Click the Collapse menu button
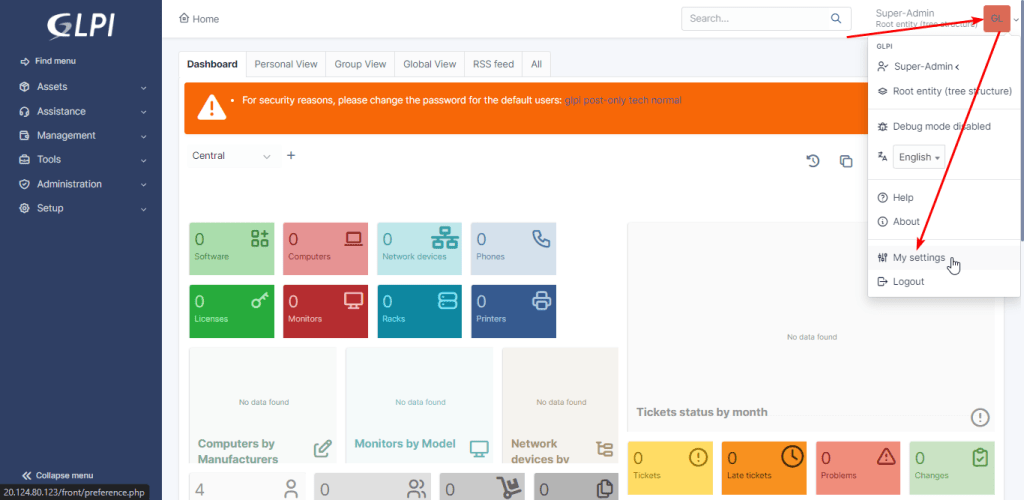 [57, 475]
